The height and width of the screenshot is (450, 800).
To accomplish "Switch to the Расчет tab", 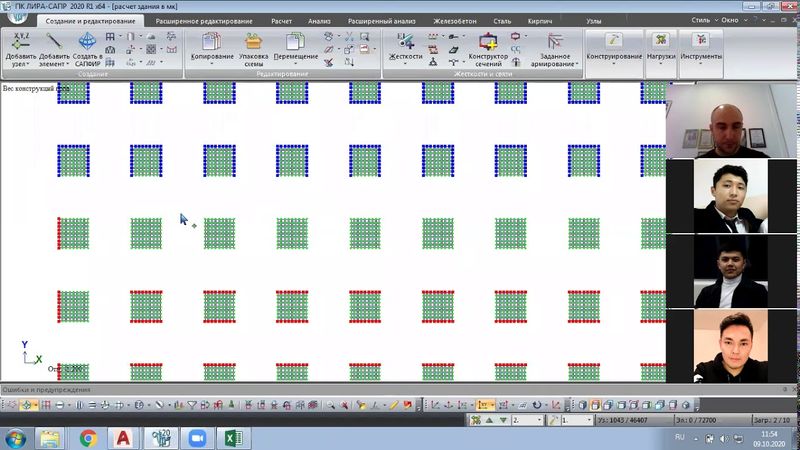I will [281, 20].
